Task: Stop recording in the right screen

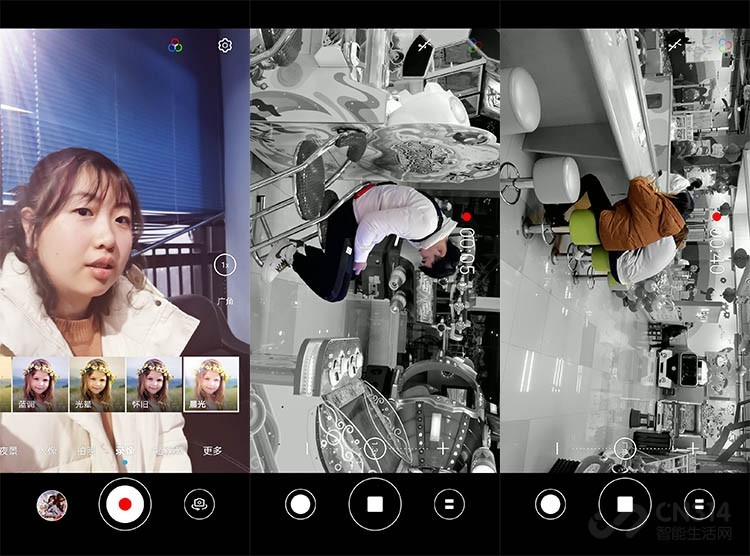Action: 625,504
